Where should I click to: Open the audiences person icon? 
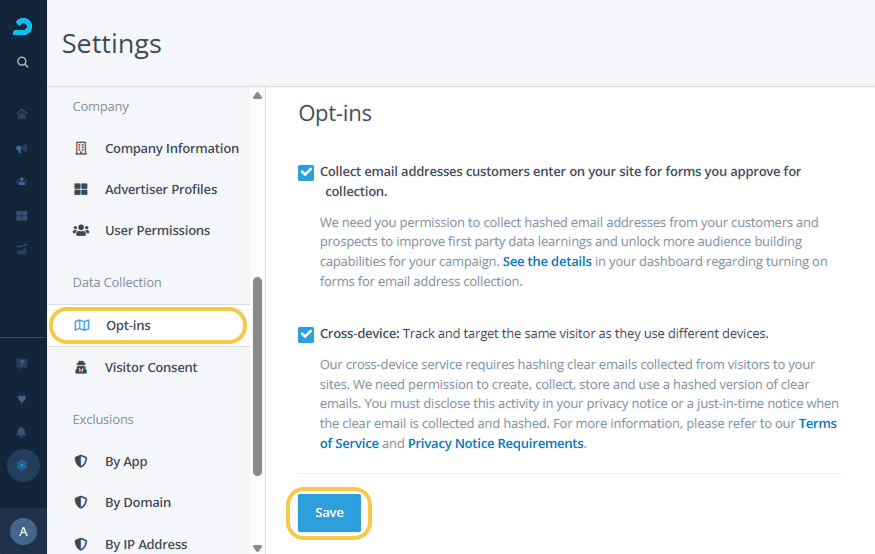(22, 181)
